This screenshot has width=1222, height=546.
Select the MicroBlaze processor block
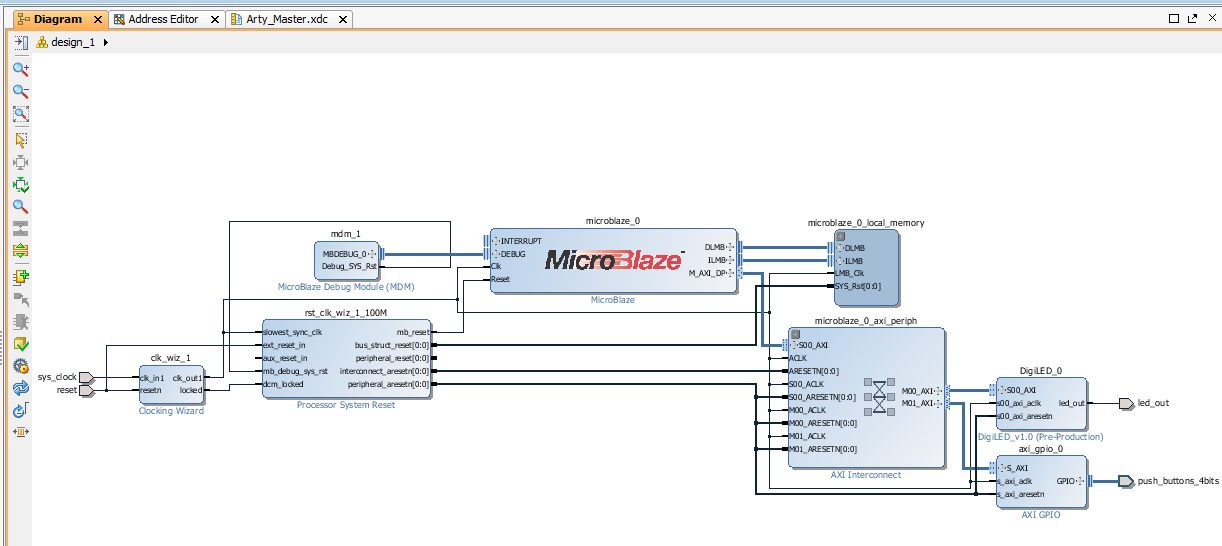coord(613,260)
